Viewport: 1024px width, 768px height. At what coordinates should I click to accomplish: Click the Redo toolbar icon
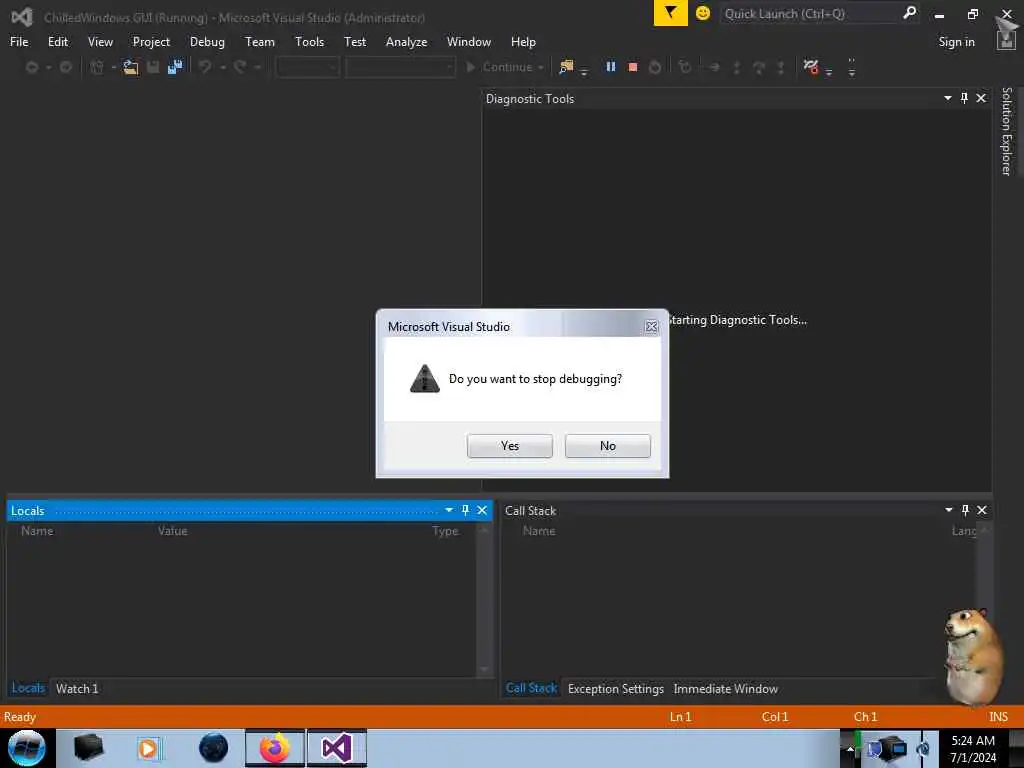pyautogui.click(x=240, y=67)
